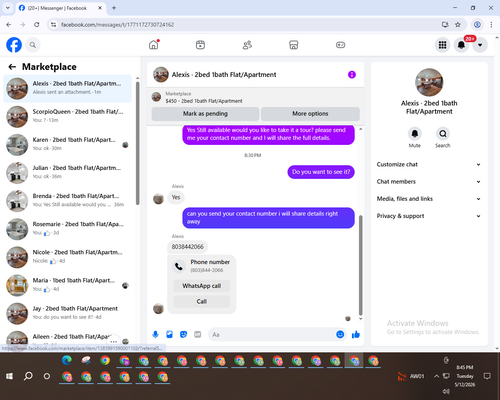Open Julian conversation
This screenshot has width=500, height=400.
(67, 173)
